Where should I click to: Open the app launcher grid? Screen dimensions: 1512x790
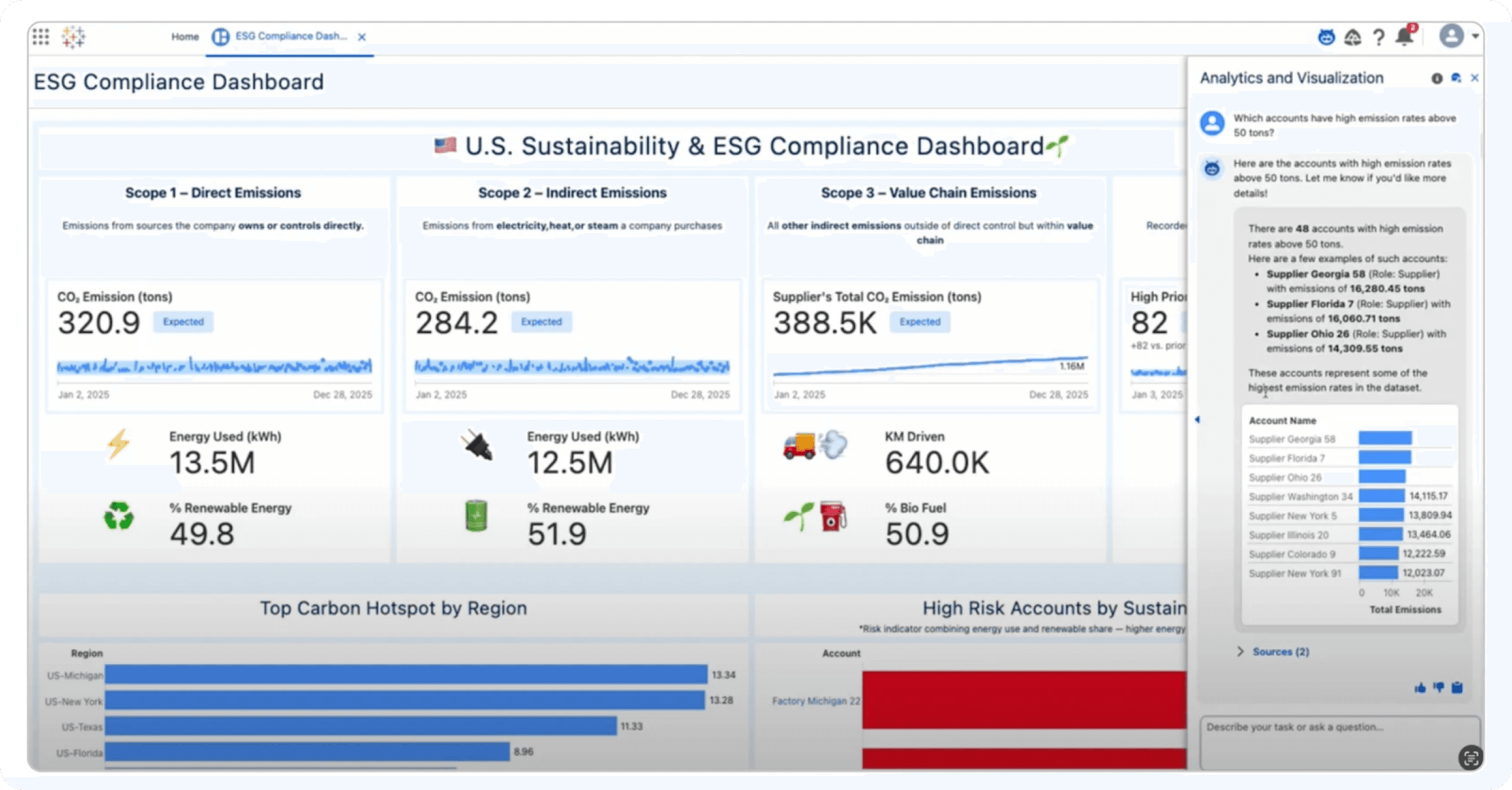coord(40,37)
